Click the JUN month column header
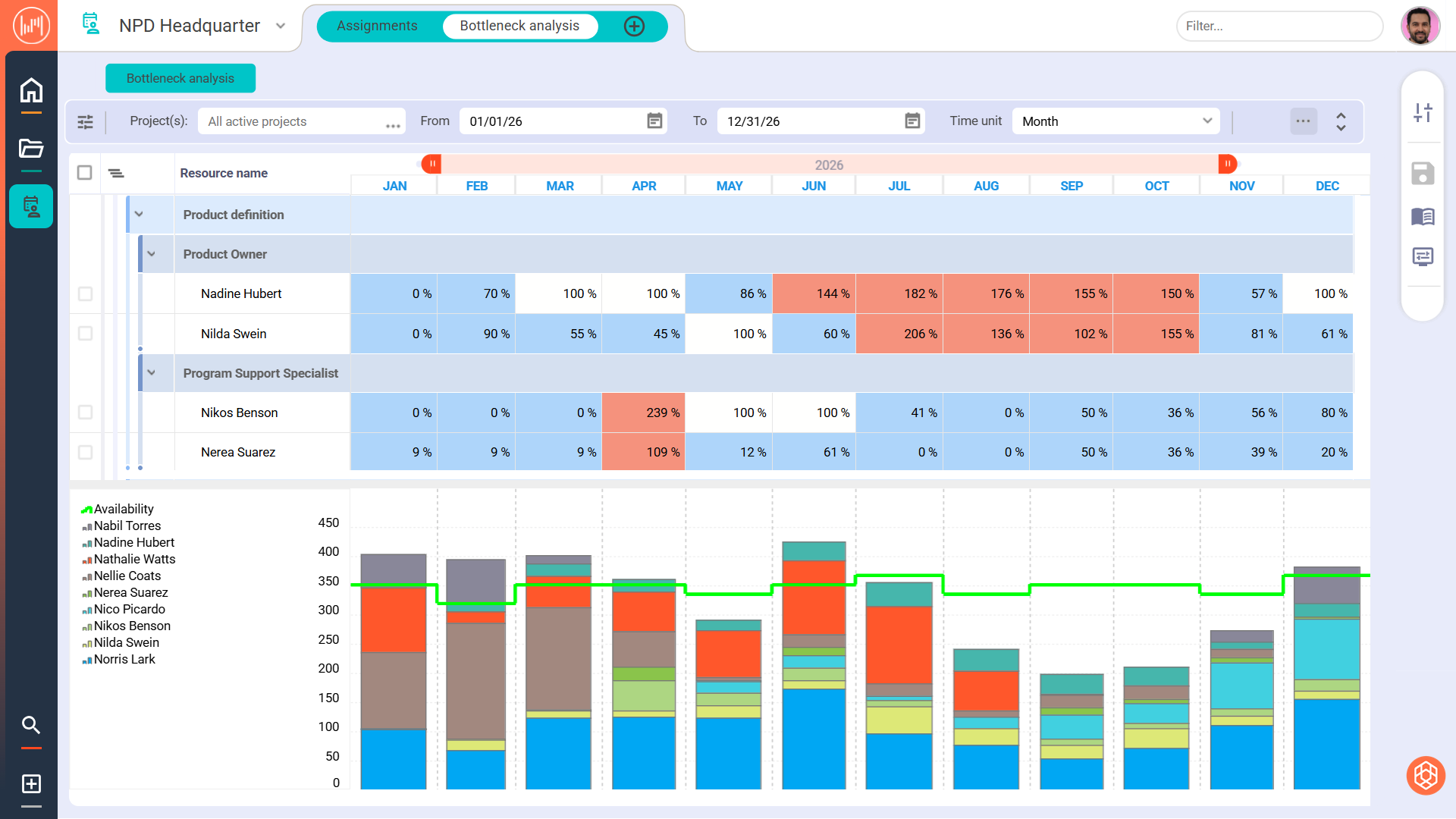 pyautogui.click(x=814, y=186)
